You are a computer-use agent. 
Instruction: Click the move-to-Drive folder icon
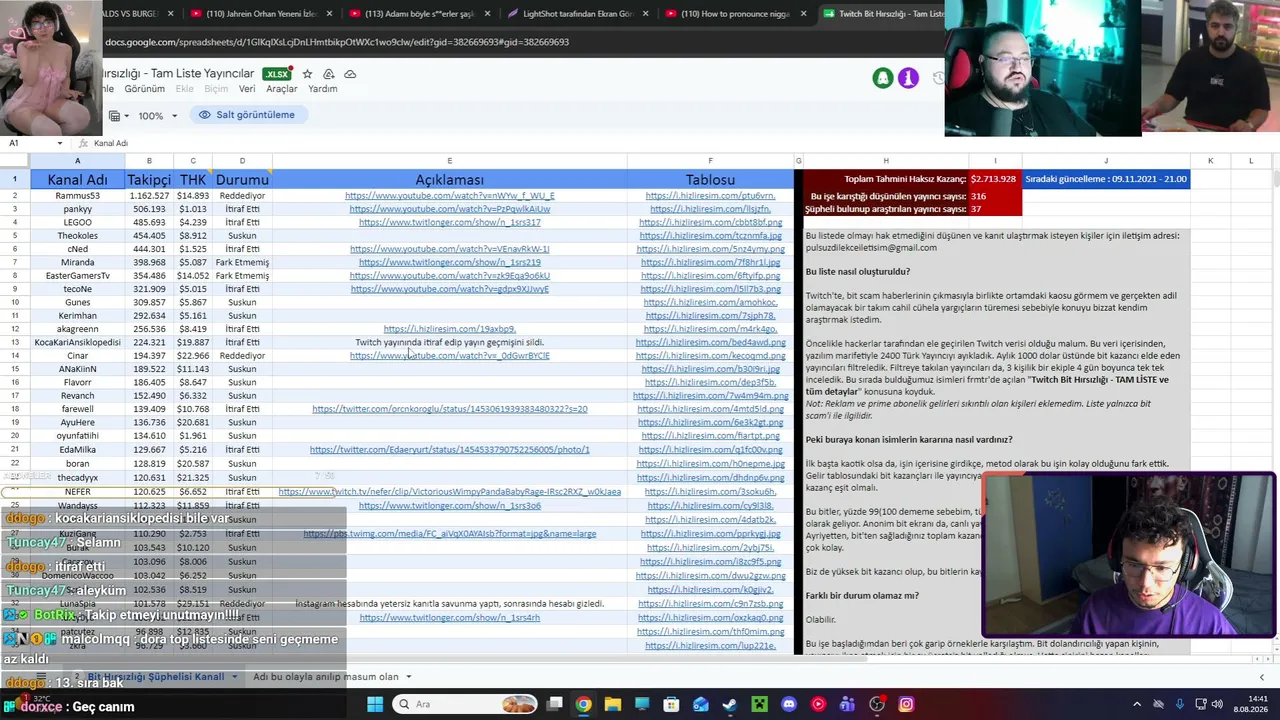328,74
